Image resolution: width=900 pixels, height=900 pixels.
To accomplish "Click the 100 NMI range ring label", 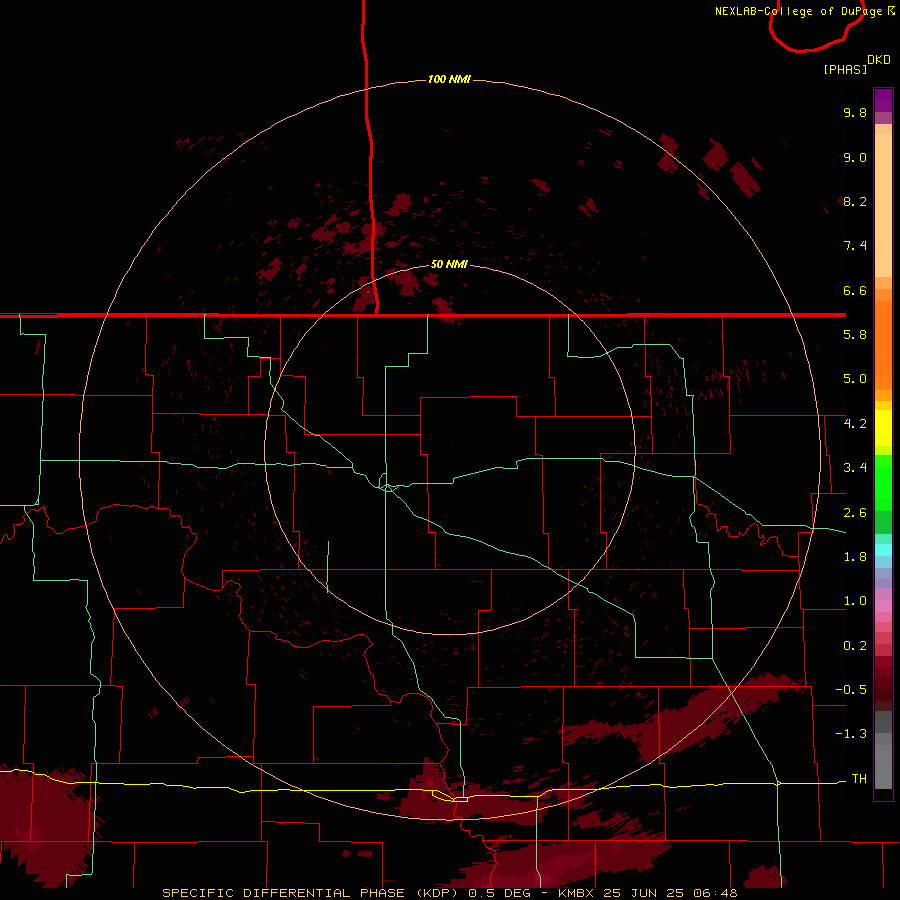I will 449,79.
